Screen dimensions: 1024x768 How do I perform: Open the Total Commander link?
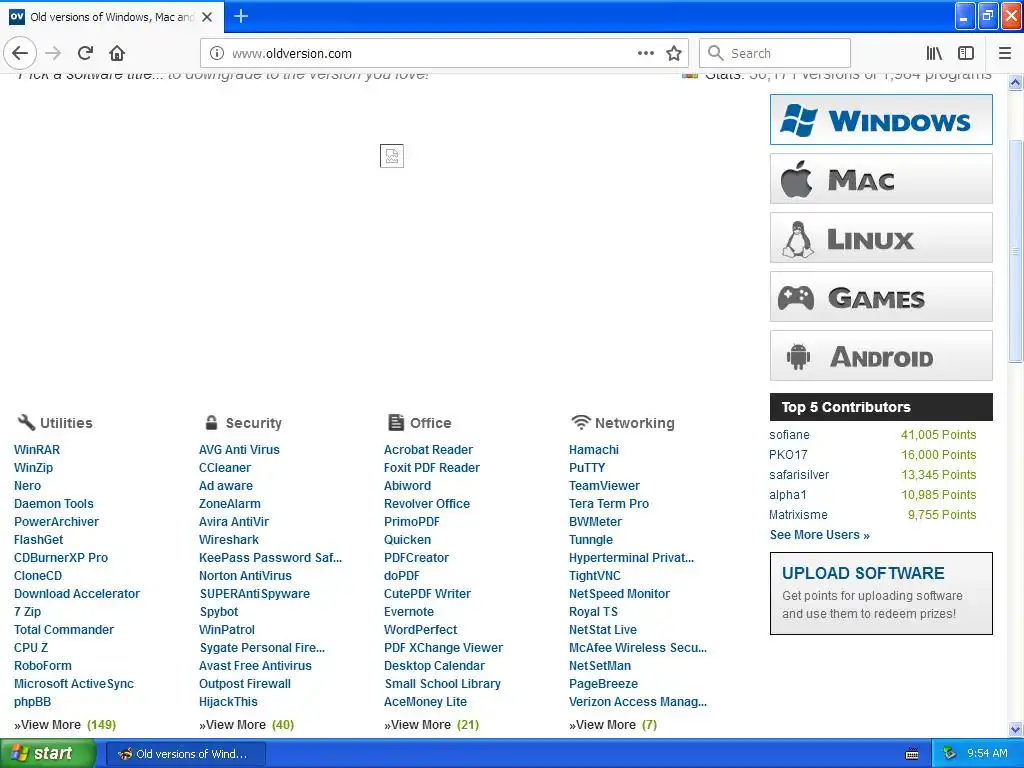[64, 630]
